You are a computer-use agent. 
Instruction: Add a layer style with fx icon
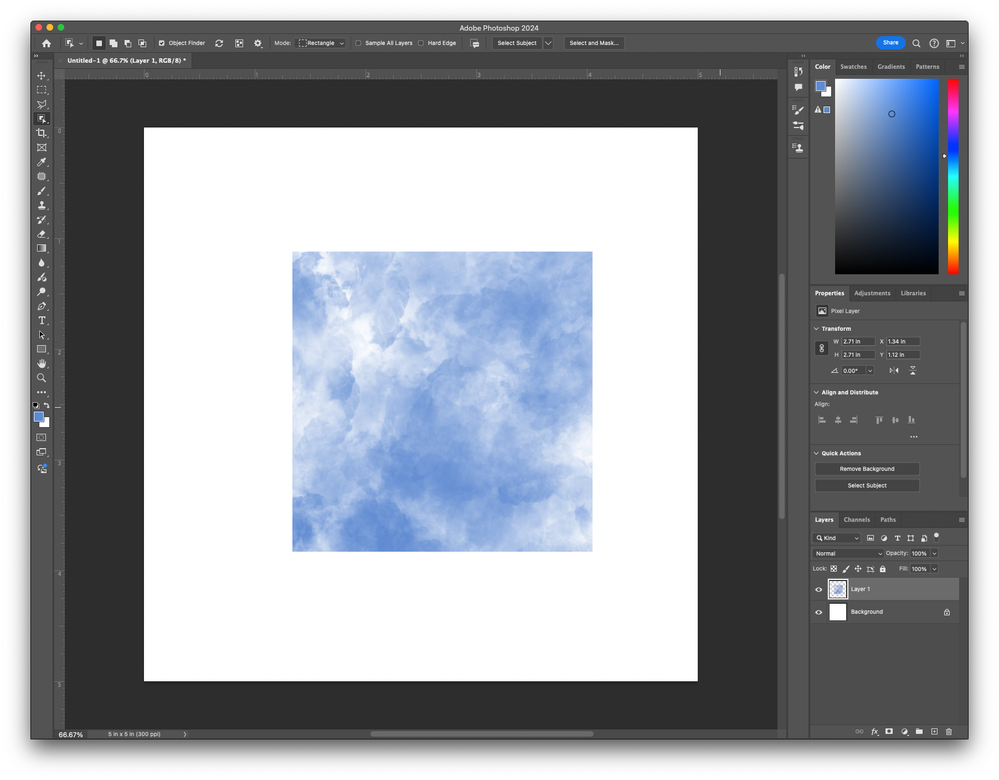tap(875, 732)
